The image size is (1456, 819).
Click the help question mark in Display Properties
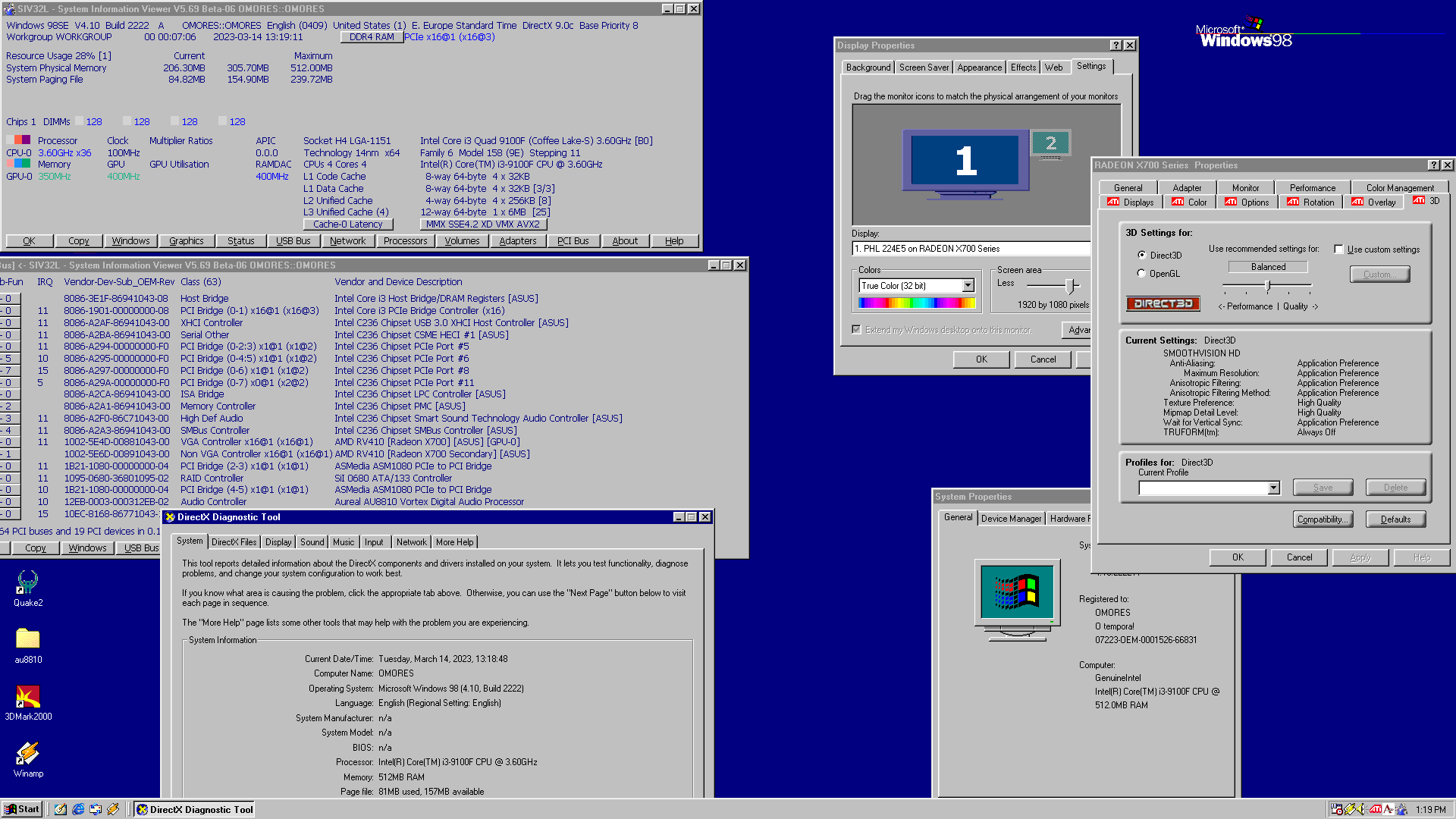coord(1116,45)
